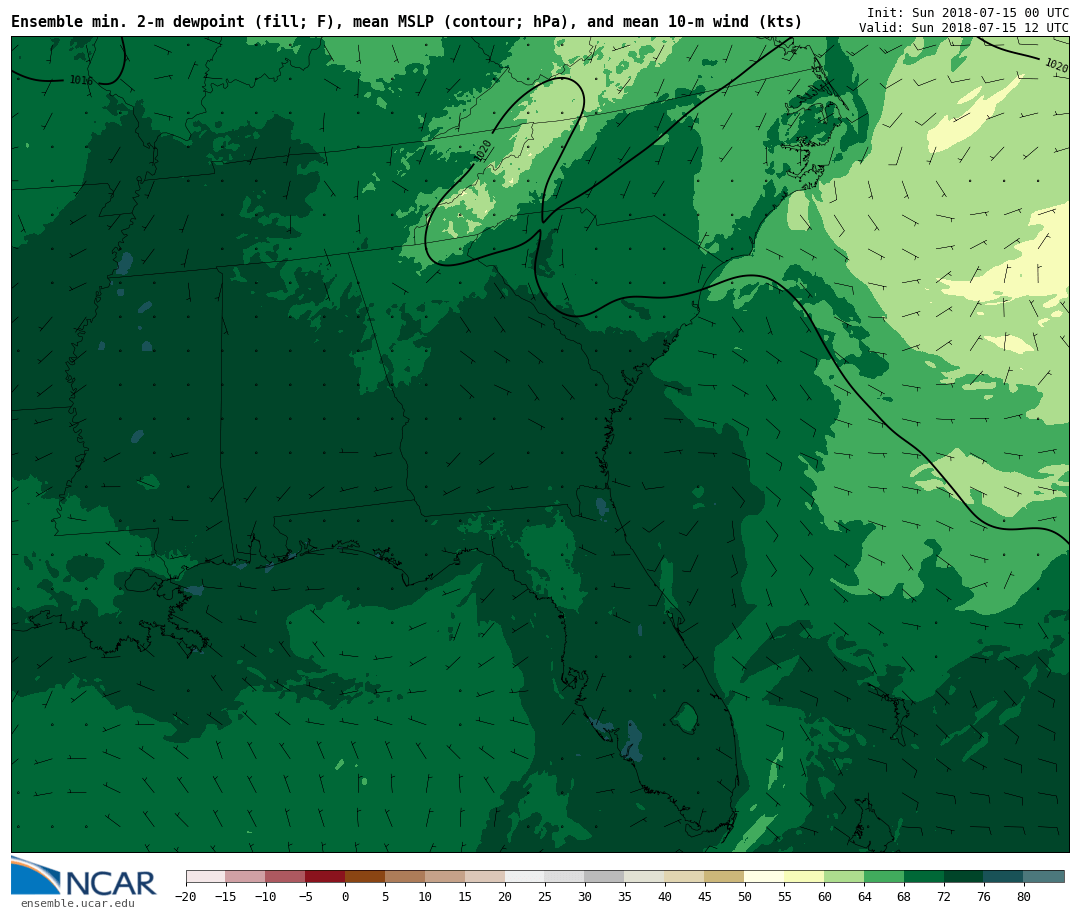Select the dark red -5 to 0 colorbar swatch
1080x915 pixels.
coord(325,877)
